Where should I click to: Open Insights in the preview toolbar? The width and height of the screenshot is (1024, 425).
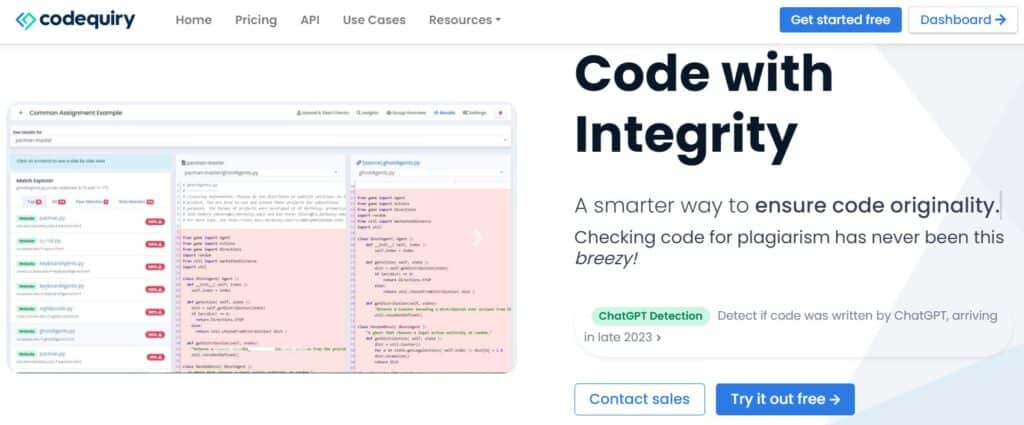point(367,113)
